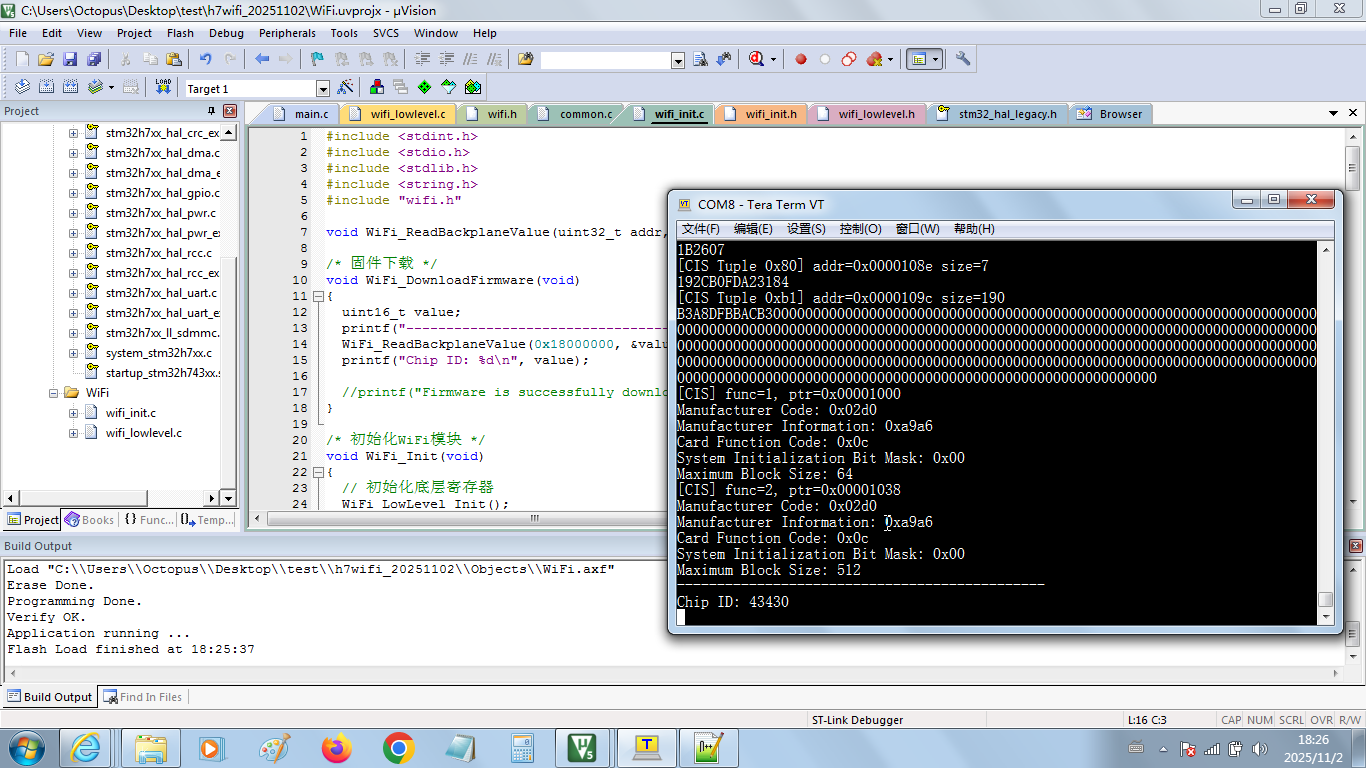Open the Find In Files tab

pyautogui.click(x=143, y=697)
